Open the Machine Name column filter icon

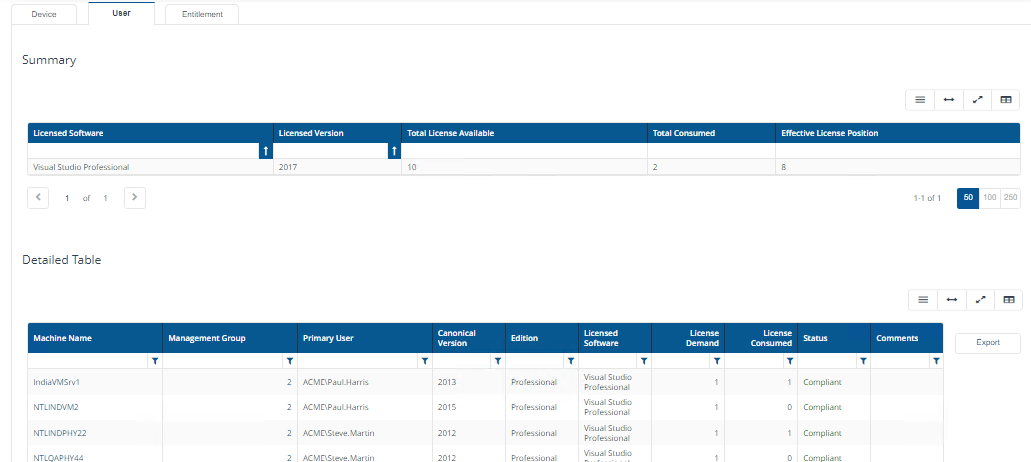point(155,361)
